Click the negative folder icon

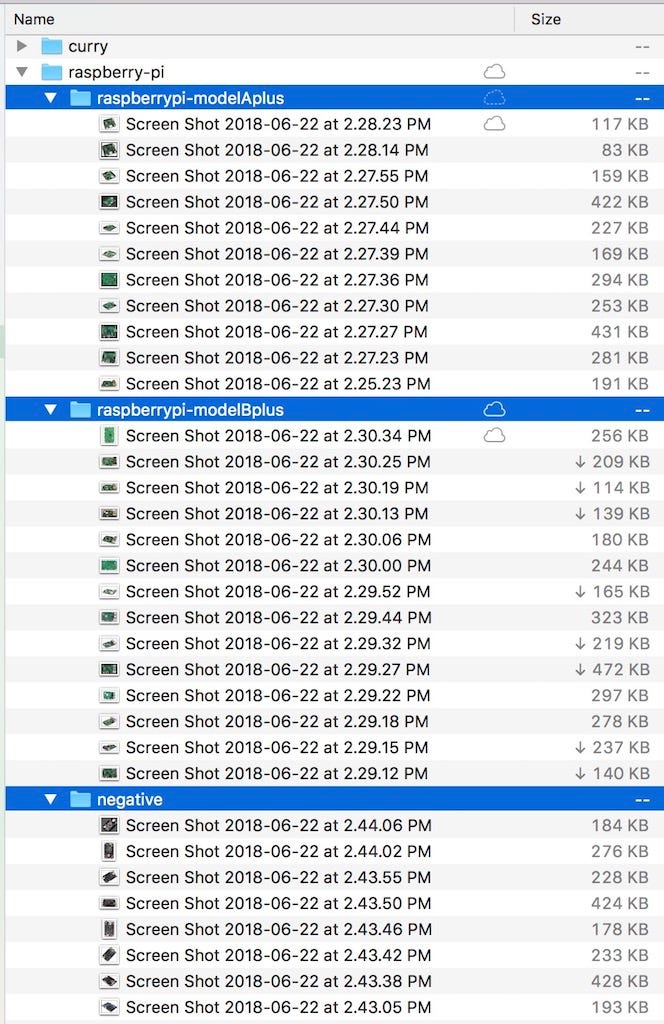tap(80, 799)
